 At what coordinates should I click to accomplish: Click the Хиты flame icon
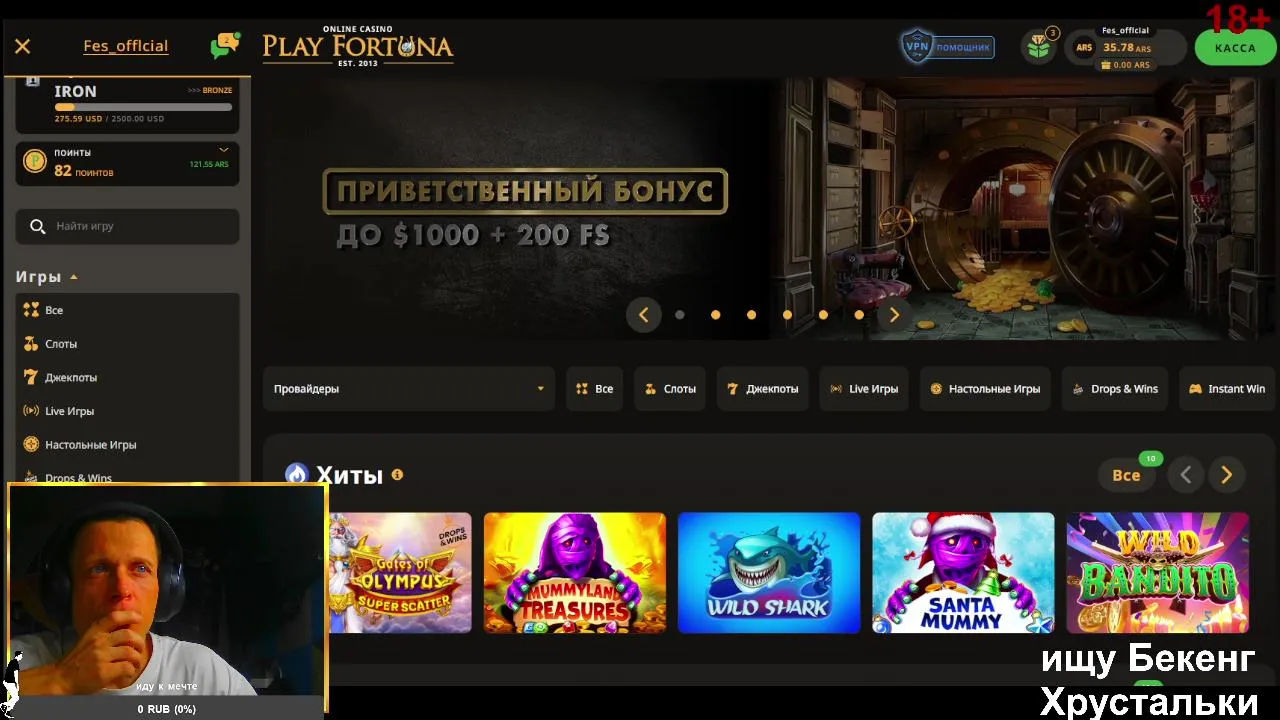(x=297, y=474)
